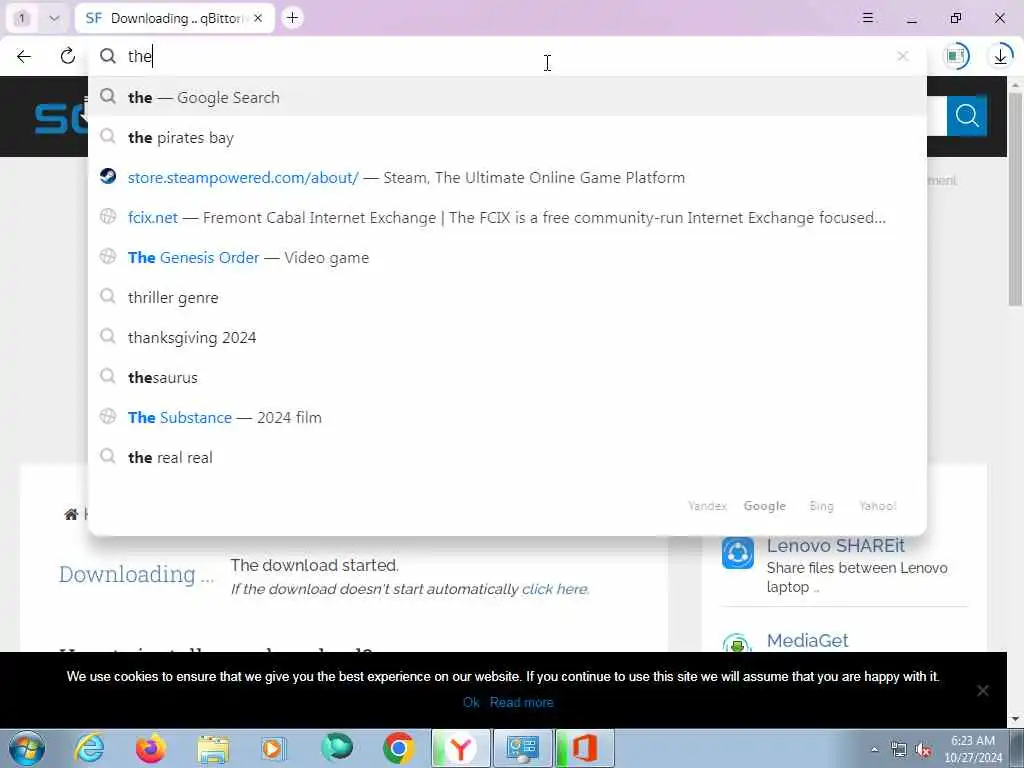Open Microsoft Office taskbar icon
Screen dimensions: 1024x768
click(x=584, y=748)
